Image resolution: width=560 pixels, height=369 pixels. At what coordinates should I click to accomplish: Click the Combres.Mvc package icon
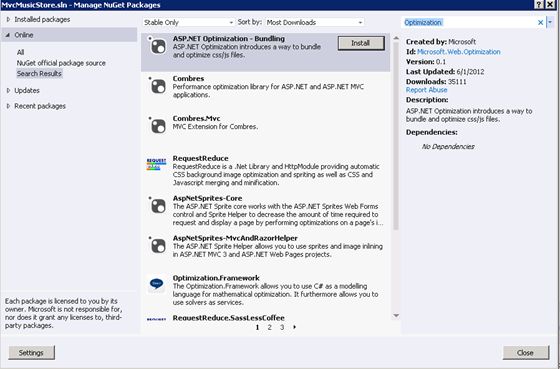tap(157, 125)
